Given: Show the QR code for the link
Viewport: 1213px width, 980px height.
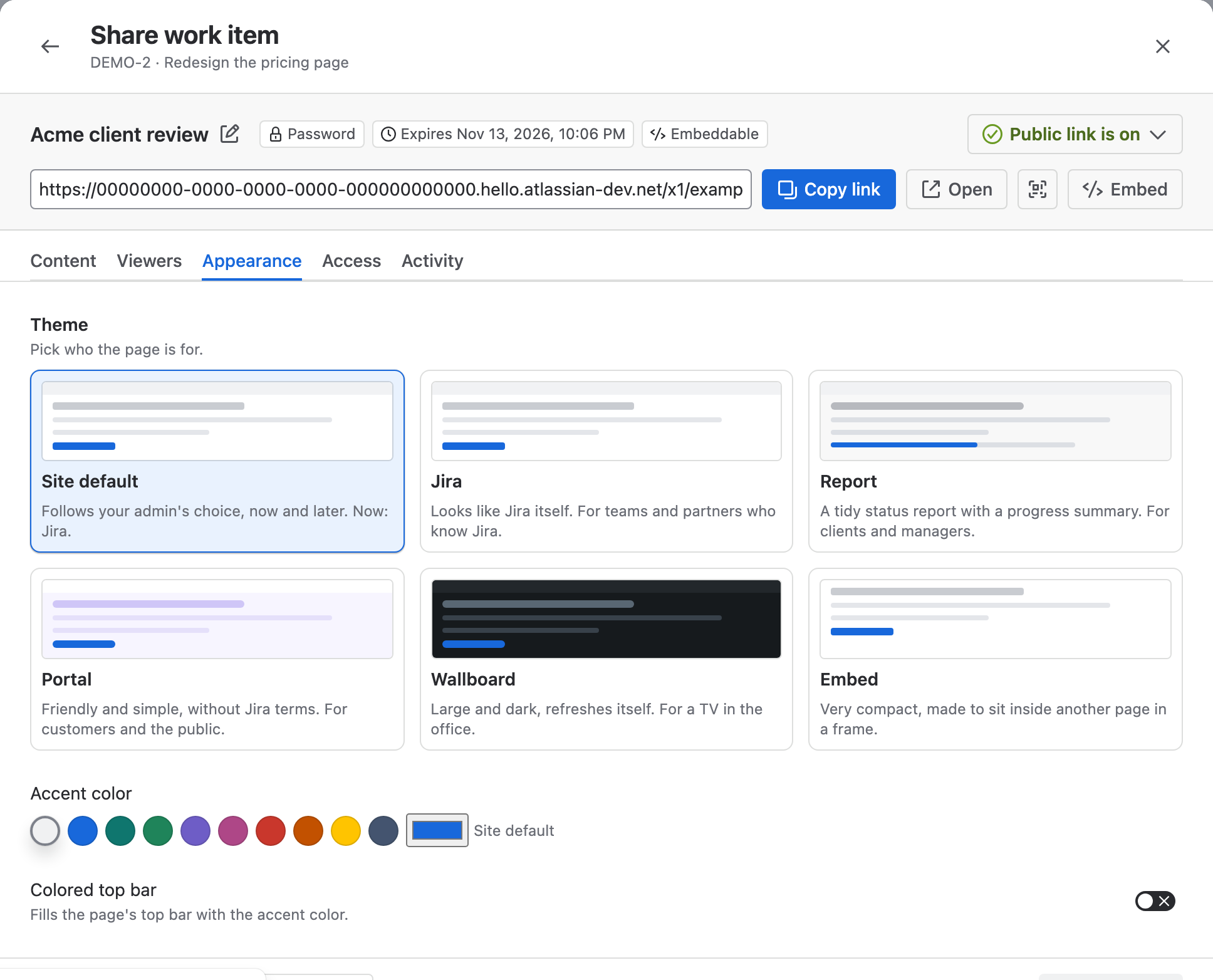Looking at the screenshot, I should 1038,189.
